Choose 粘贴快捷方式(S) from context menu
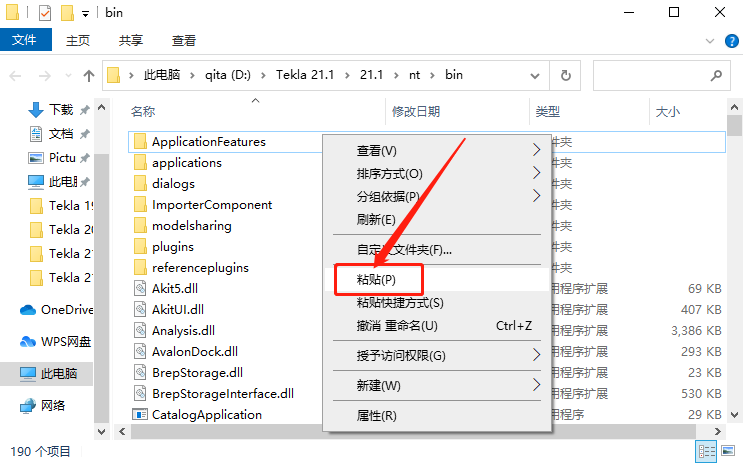Screen dimensions: 744x464 [x=437, y=303]
